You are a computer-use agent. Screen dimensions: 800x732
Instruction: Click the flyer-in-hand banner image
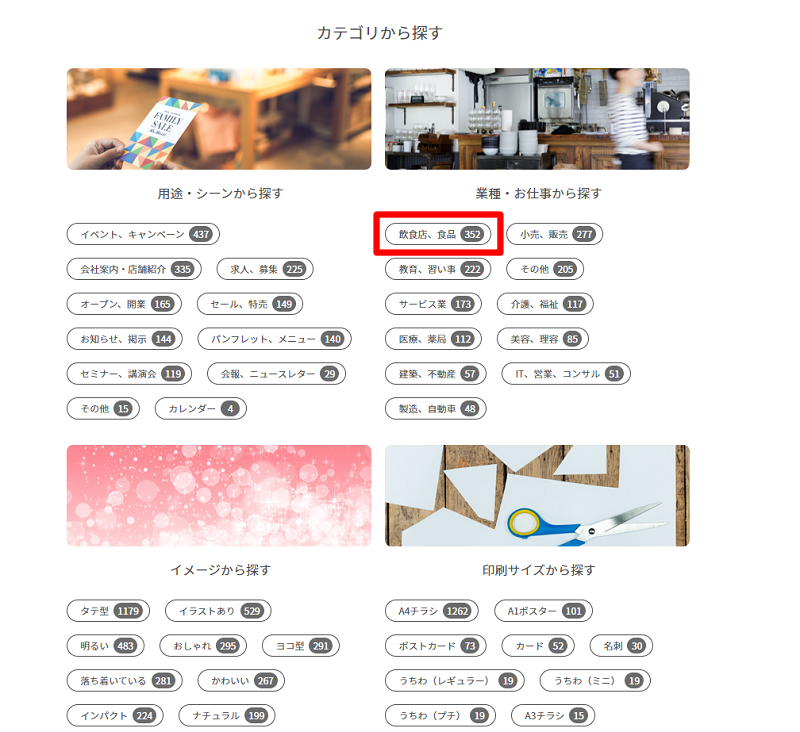tap(219, 119)
